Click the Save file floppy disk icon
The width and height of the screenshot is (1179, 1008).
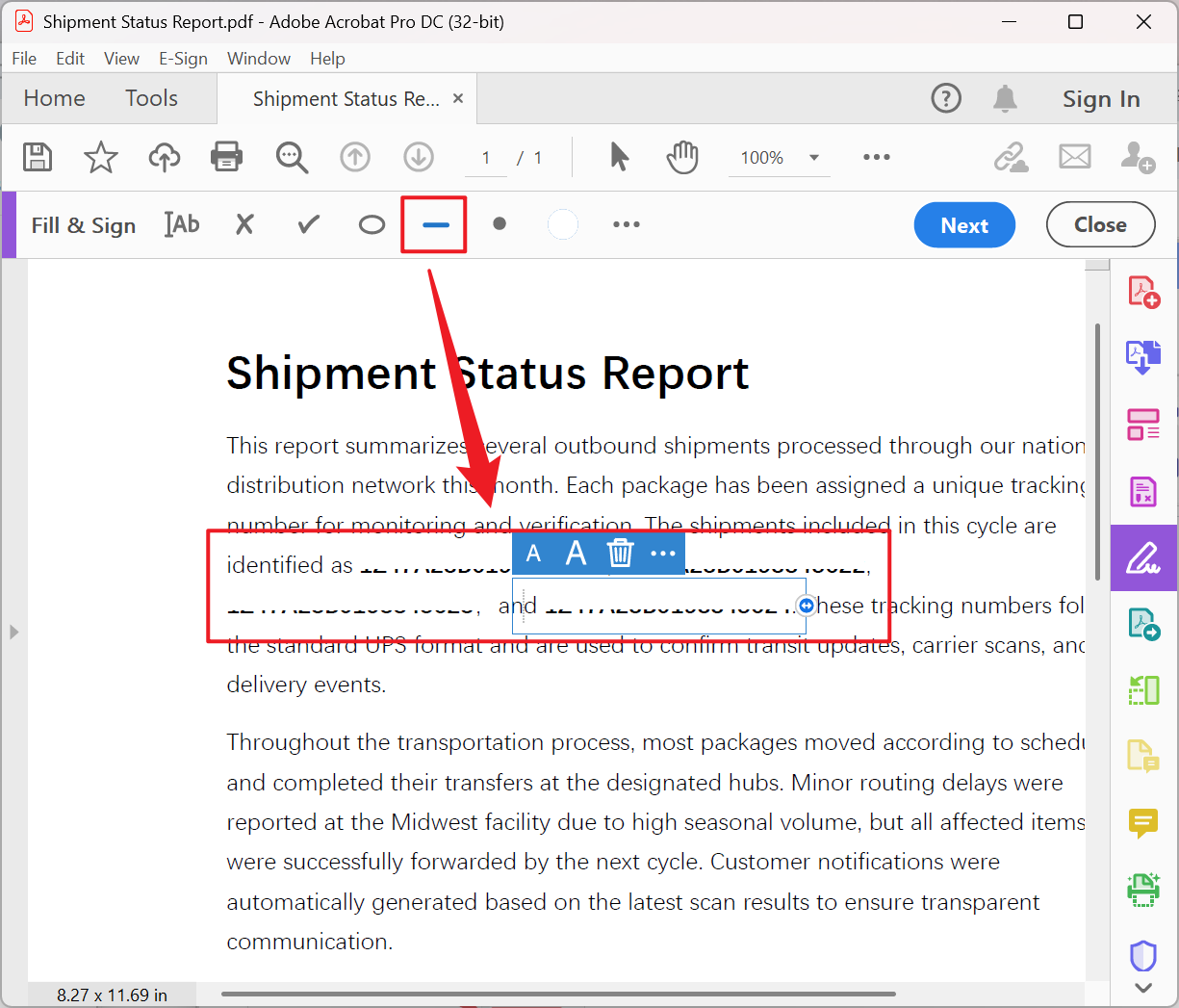tap(38, 157)
